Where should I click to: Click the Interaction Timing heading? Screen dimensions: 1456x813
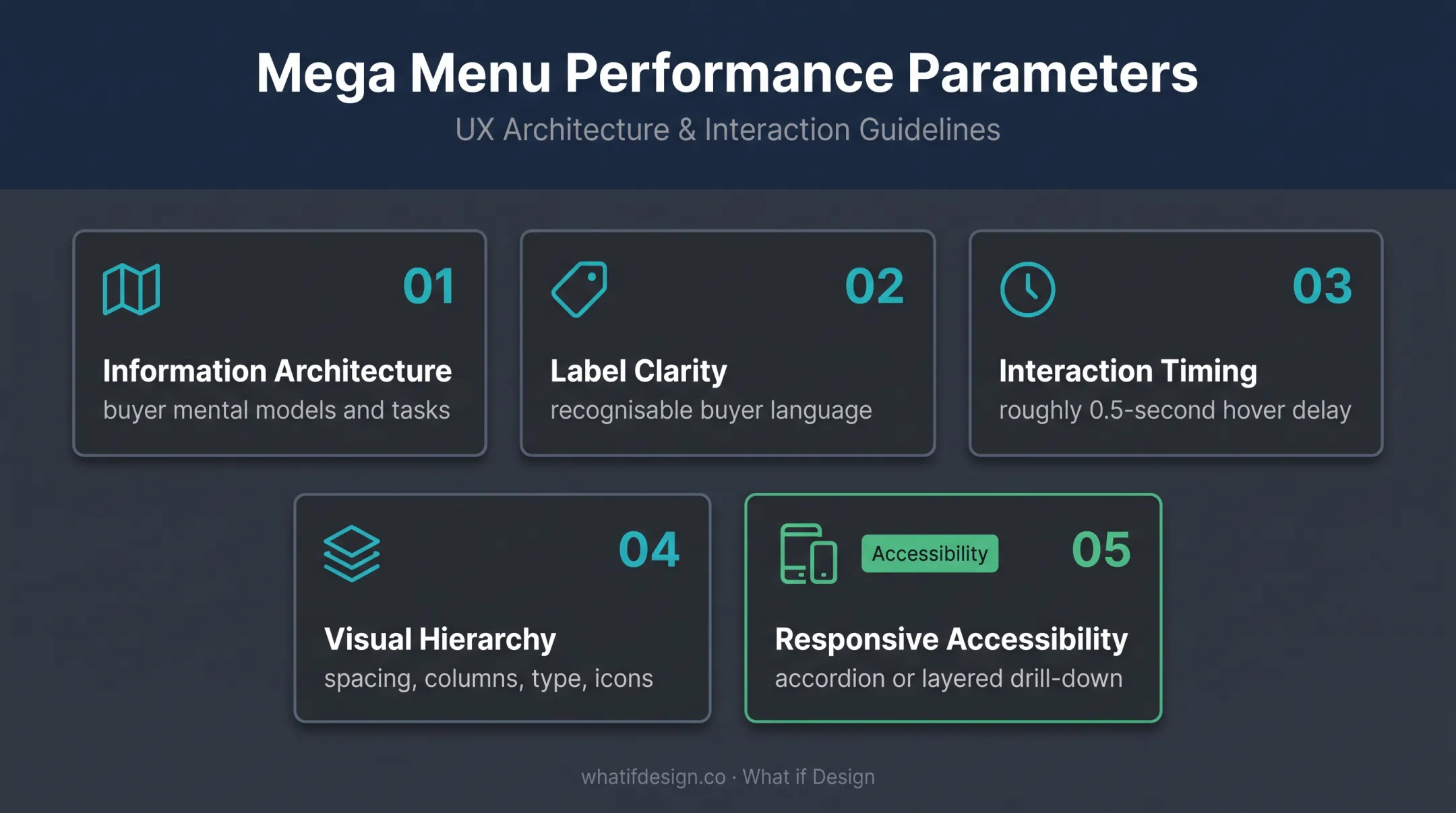(x=1128, y=371)
